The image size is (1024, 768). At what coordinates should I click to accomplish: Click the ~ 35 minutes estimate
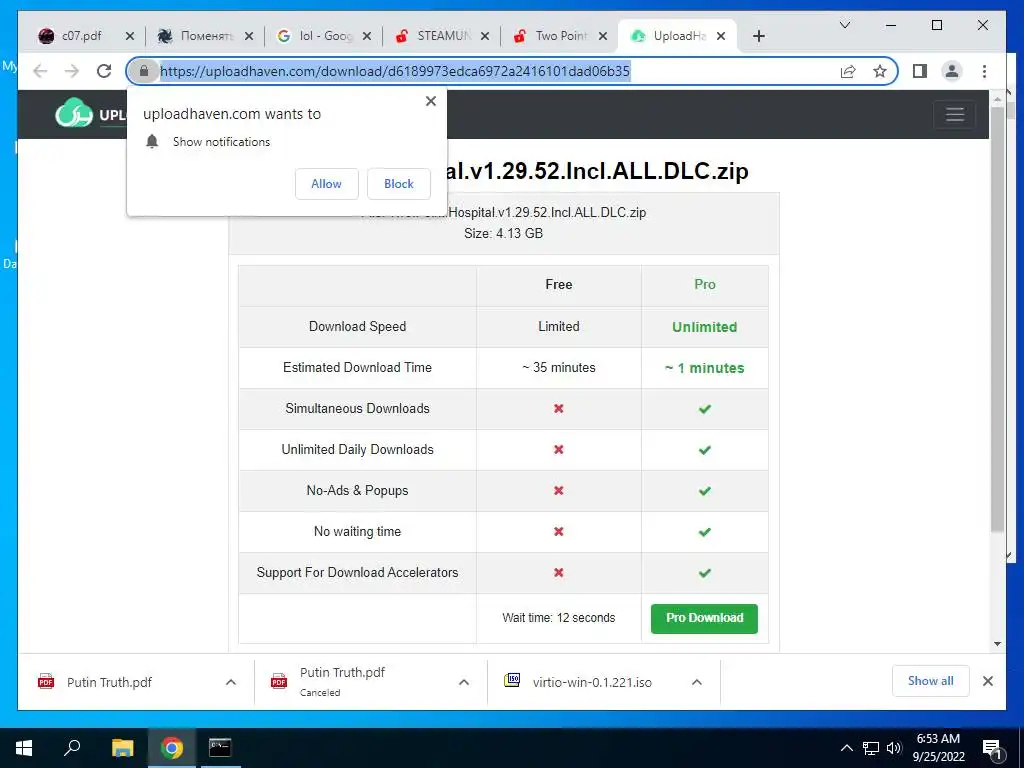tap(558, 367)
